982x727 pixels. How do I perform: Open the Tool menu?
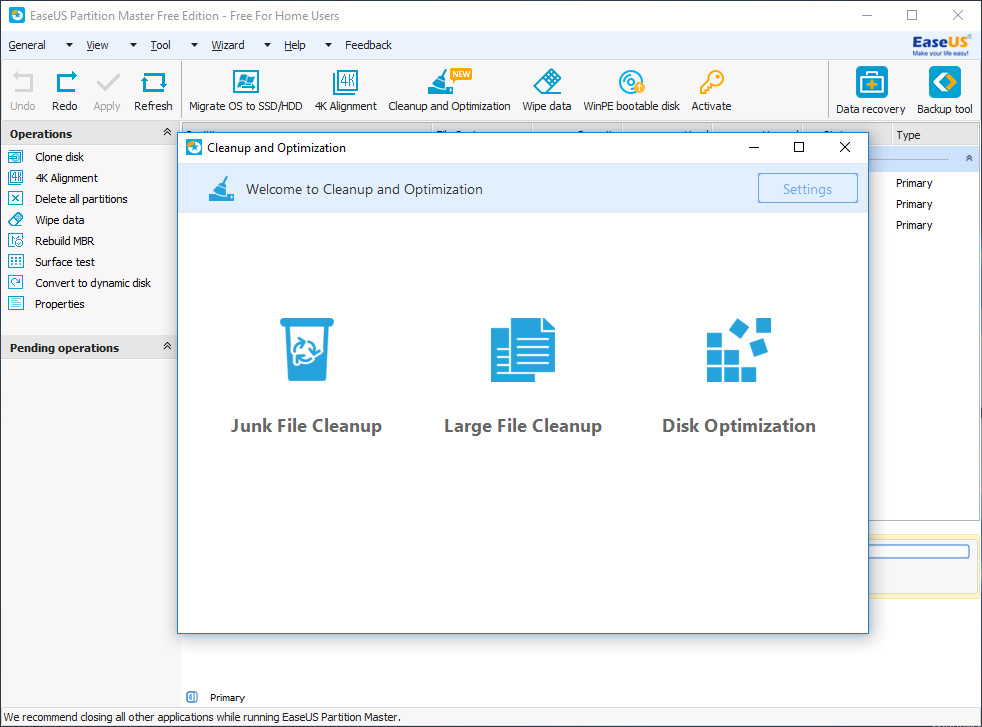point(160,45)
